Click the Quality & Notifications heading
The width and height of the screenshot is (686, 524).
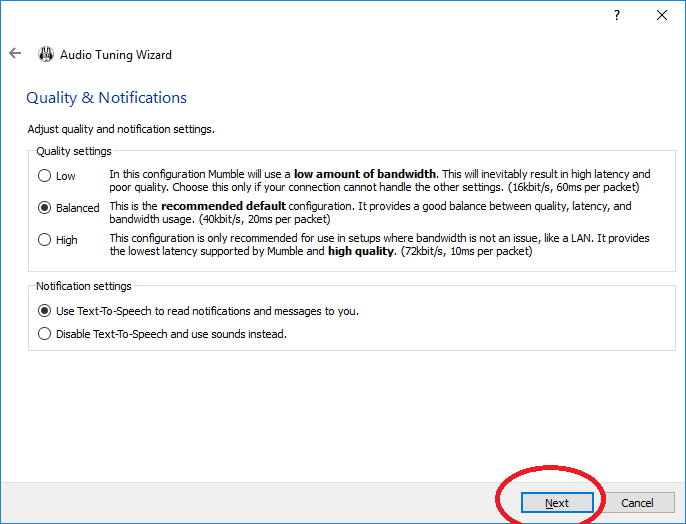click(106, 98)
